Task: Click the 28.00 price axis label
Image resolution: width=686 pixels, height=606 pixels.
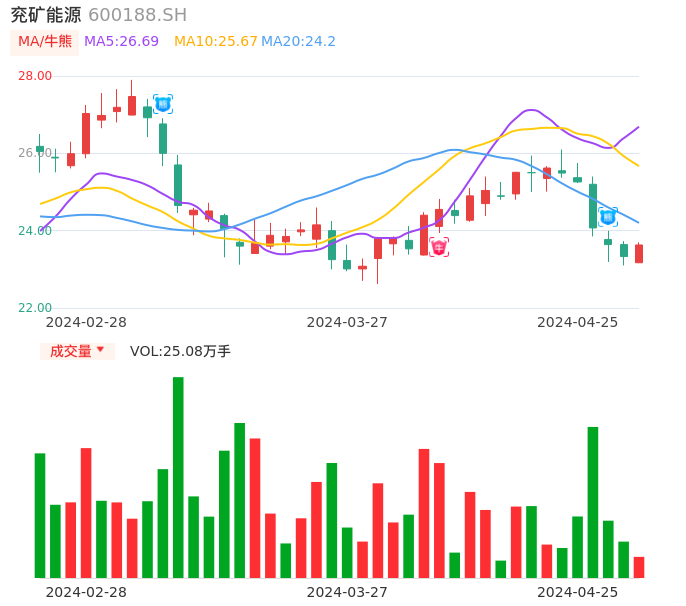Action: click(x=35, y=76)
